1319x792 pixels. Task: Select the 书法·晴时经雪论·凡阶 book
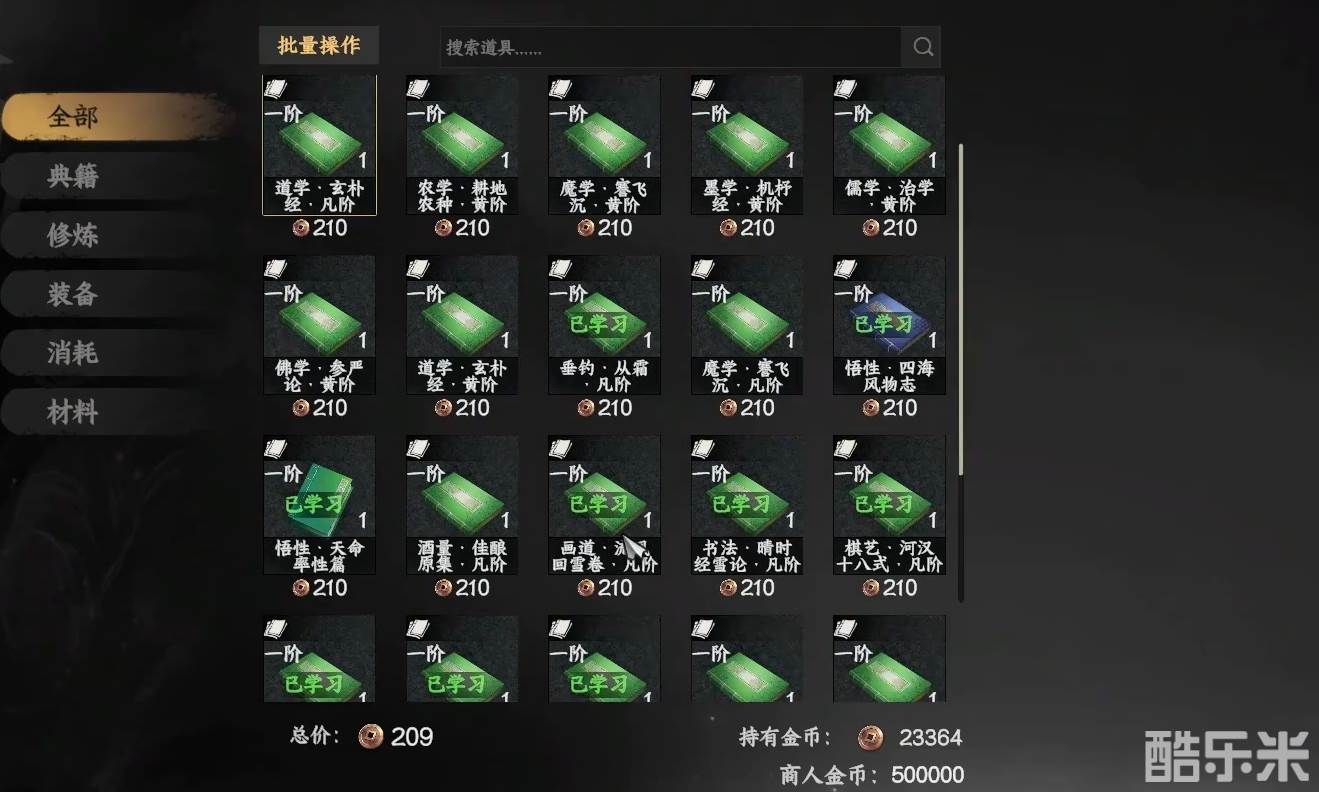tap(747, 505)
